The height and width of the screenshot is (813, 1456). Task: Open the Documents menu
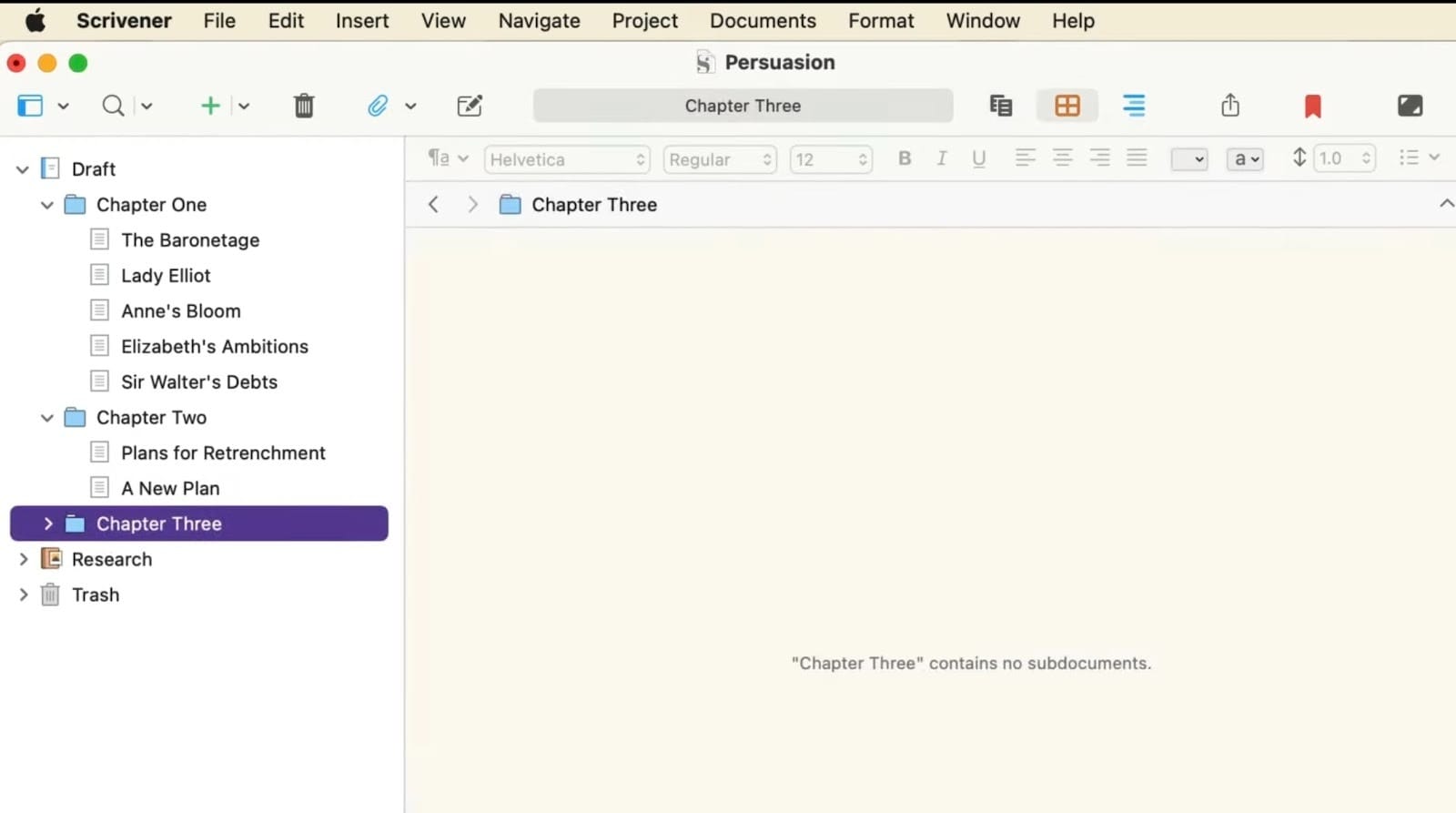pos(763,21)
